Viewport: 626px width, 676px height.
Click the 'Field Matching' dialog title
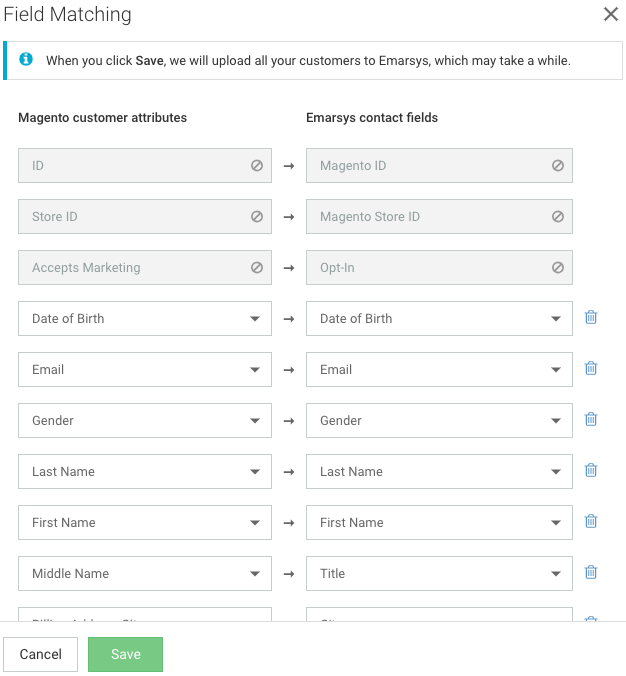(67, 15)
